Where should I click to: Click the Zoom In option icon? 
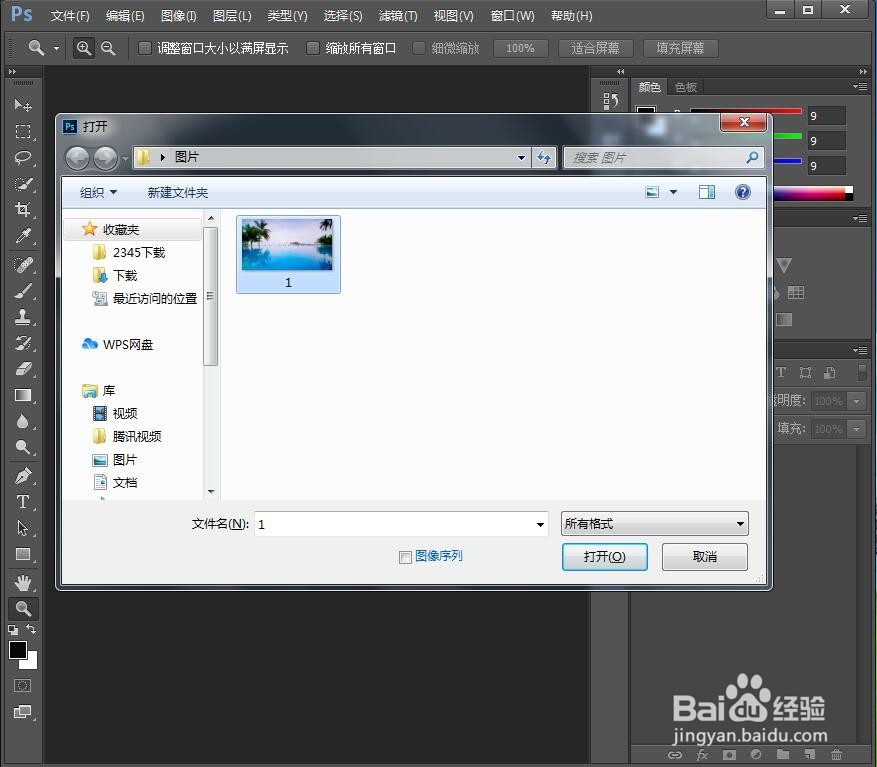click(x=83, y=48)
